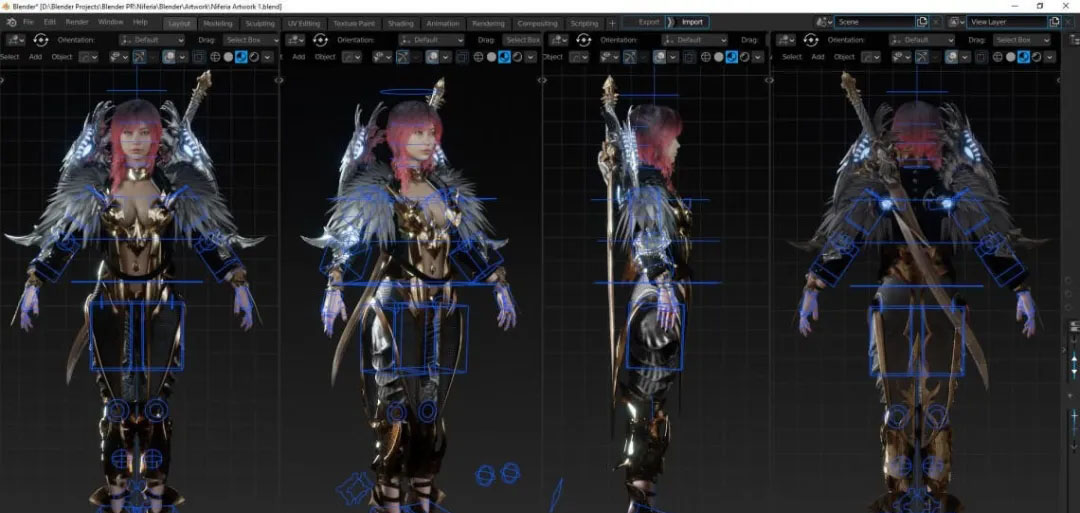Viewport: 1080px width, 513px height.
Task: Open Select menu in front-view viewport
Action: (10, 56)
